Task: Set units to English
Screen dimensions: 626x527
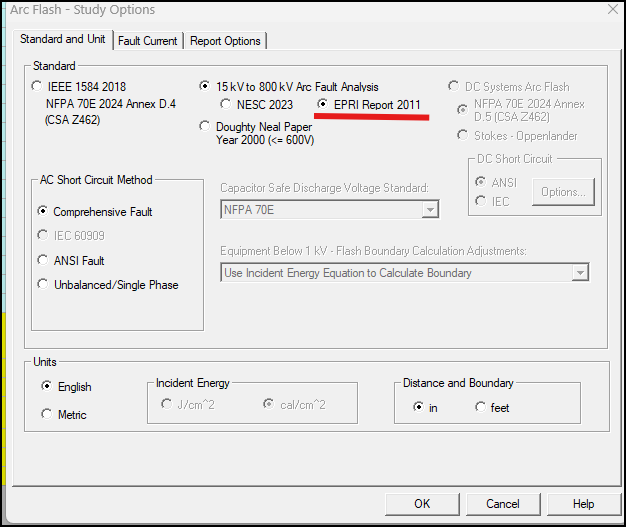Action: tap(47, 387)
